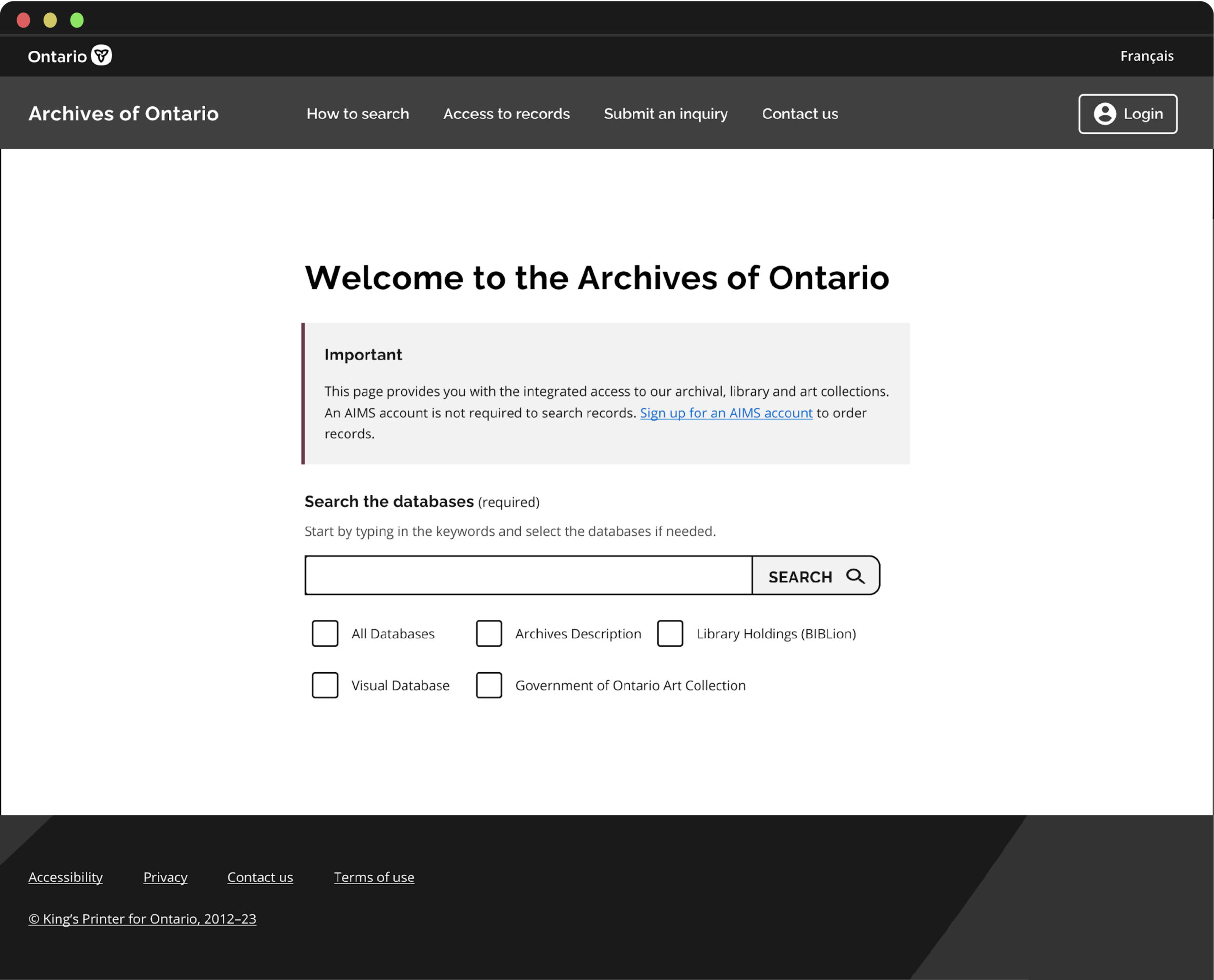Open the Privacy footer link
Screen dimensions: 1214x980
pos(166,877)
